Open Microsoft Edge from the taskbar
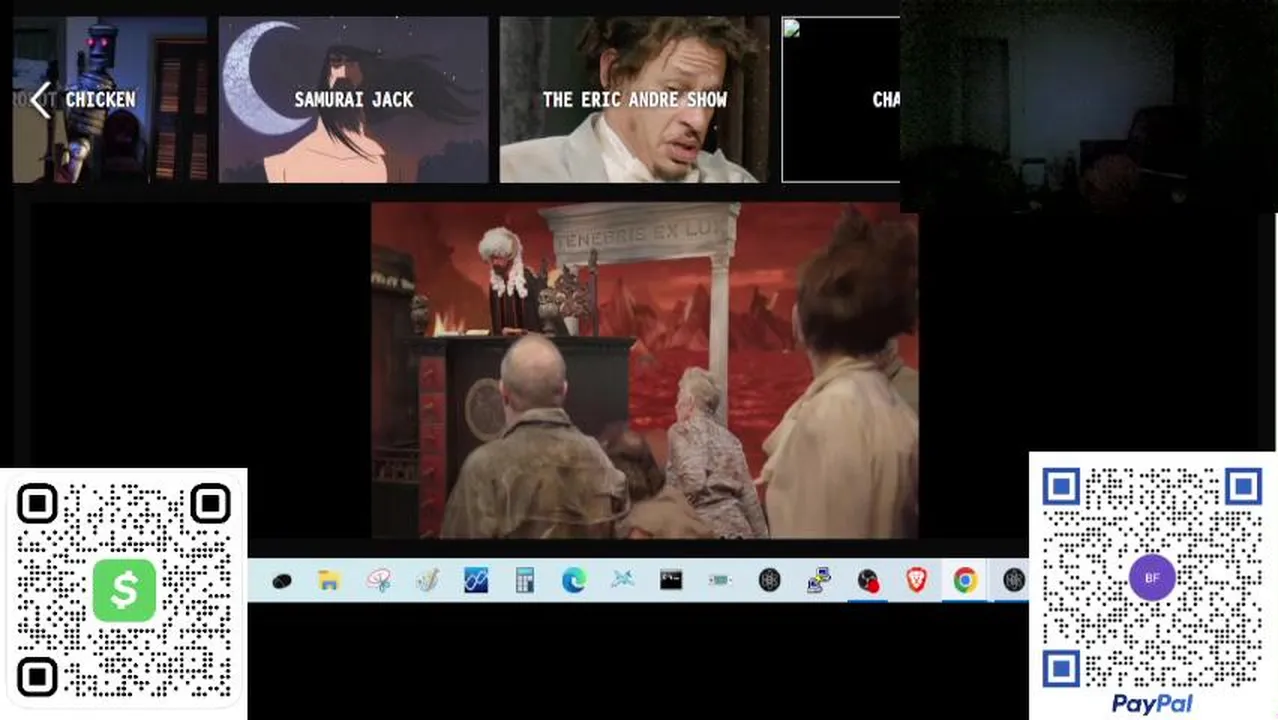The width and height of the screenshot is (1278, 720). pos(574,580)
